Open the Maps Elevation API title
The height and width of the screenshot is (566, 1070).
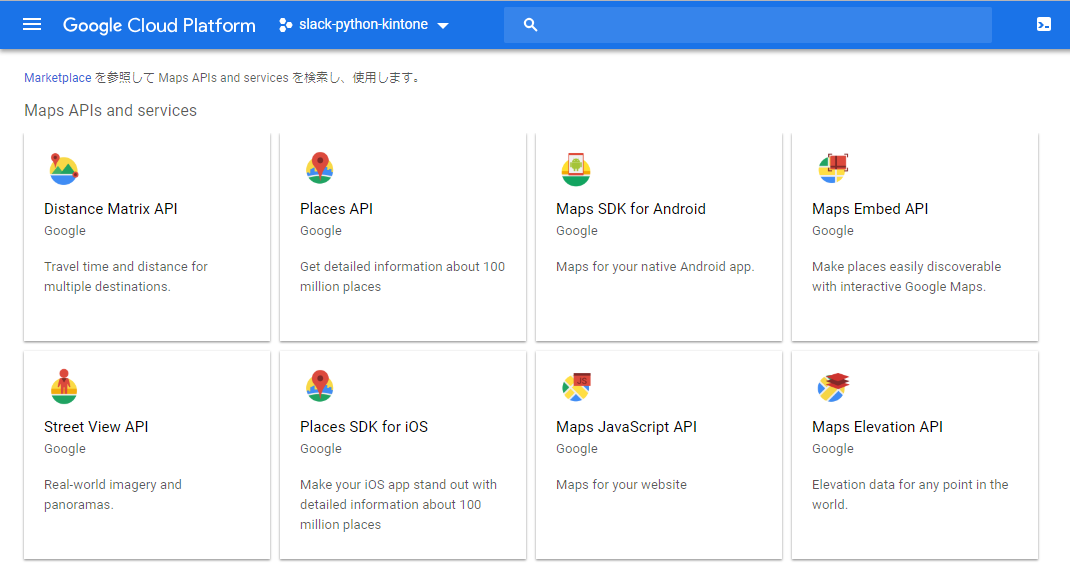(x=877, y=427)
